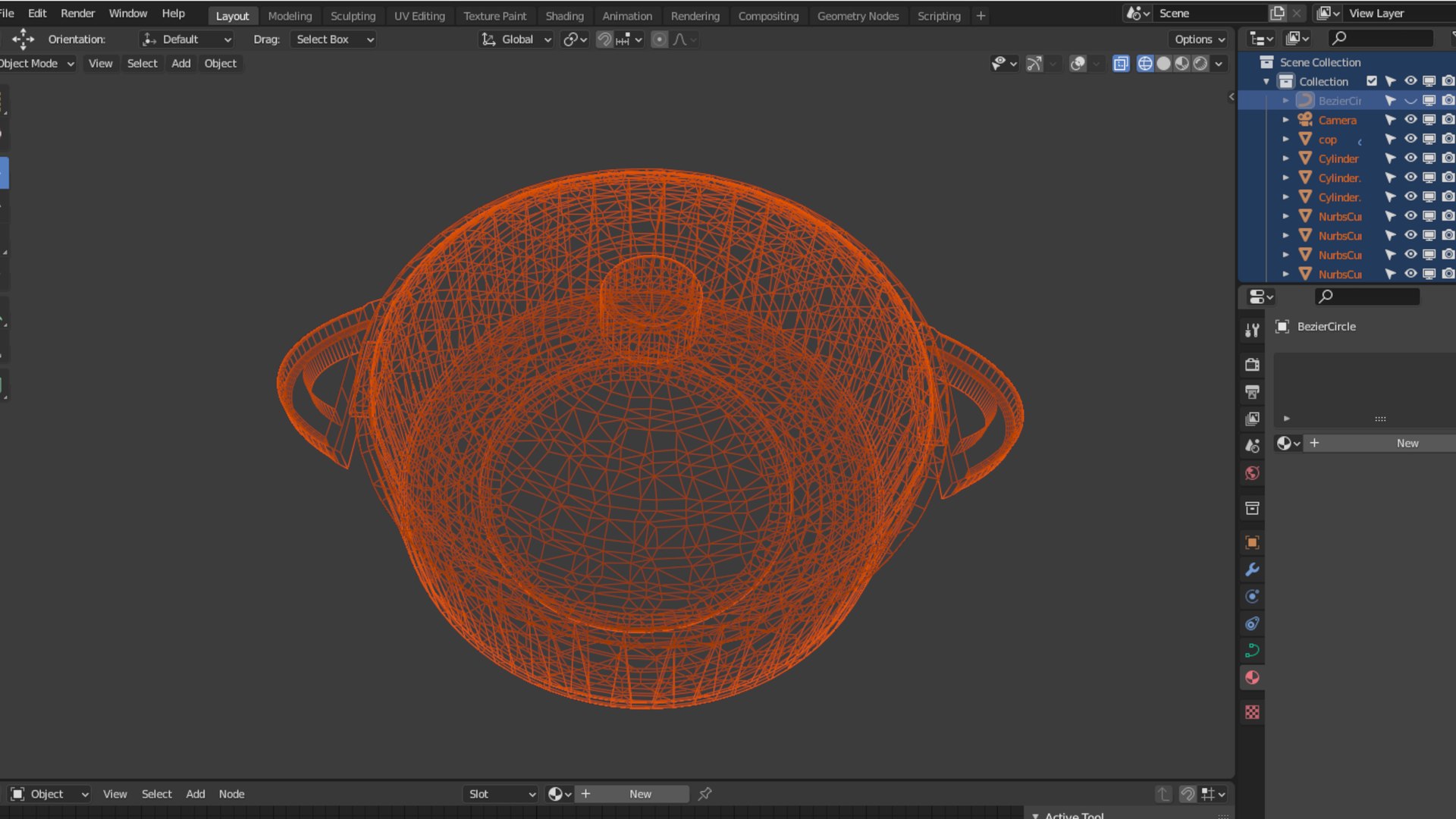Open the Orientation Default dropdown
Viewport: 1456px width, 819px height.
pos(187,39)
